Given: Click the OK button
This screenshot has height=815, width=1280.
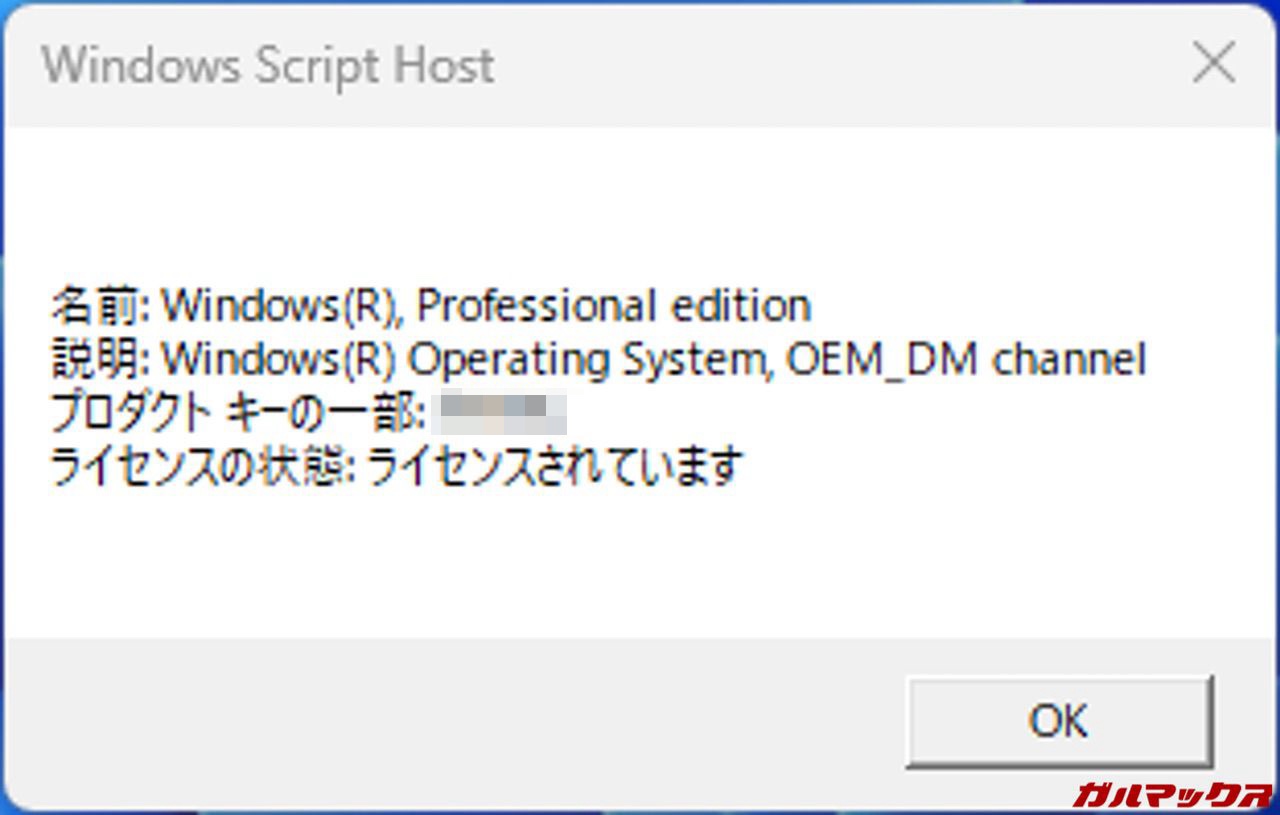Looking at the screenshot, I should click(1058, 721).
